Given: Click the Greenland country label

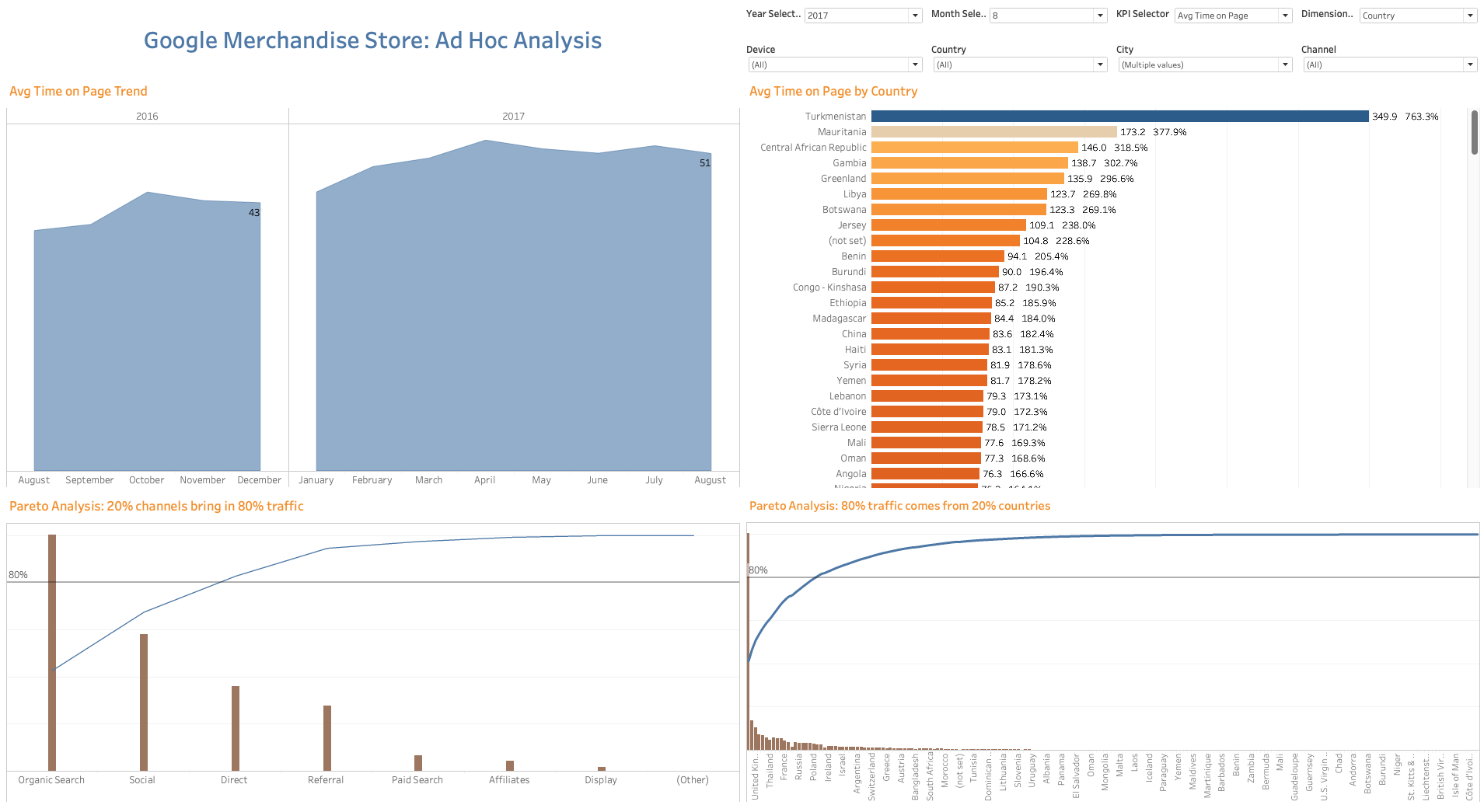Looking at the screenshot, I should point(843,179).
